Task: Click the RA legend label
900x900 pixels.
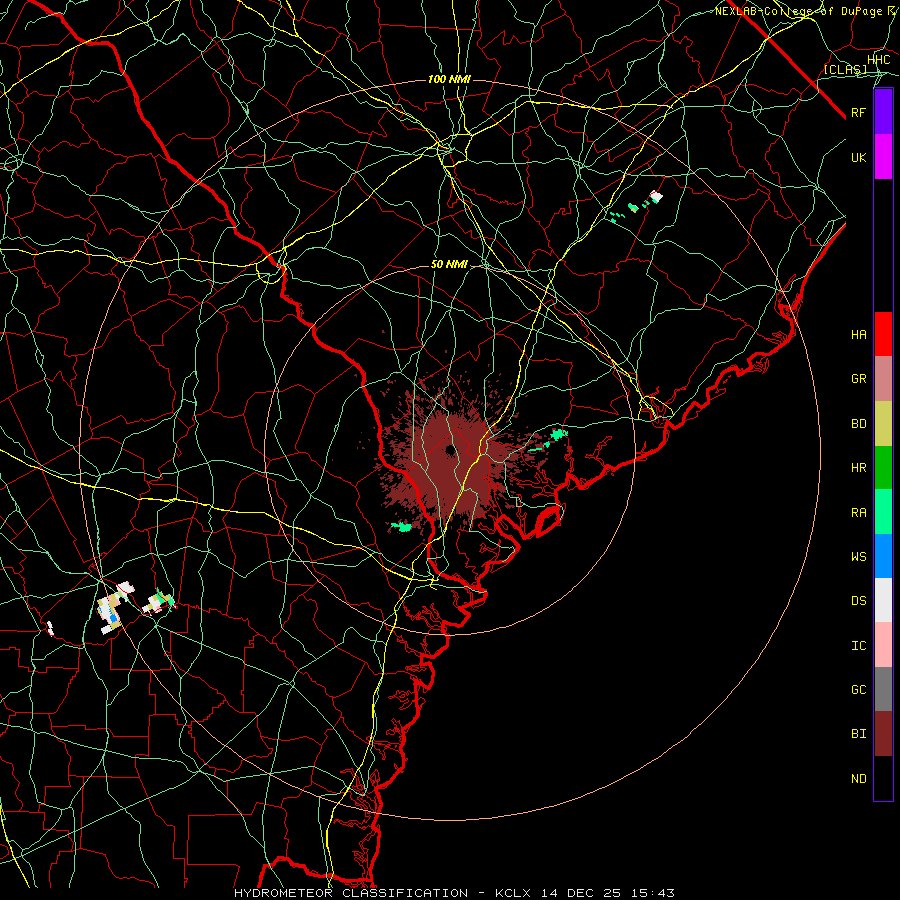Action: (x=858, y=513)
